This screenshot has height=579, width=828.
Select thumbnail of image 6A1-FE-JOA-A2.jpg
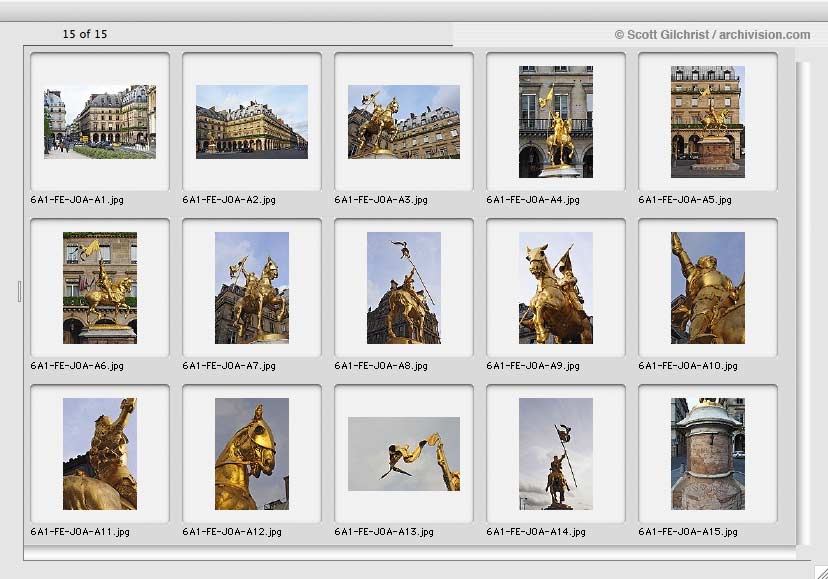coord(252,122)
